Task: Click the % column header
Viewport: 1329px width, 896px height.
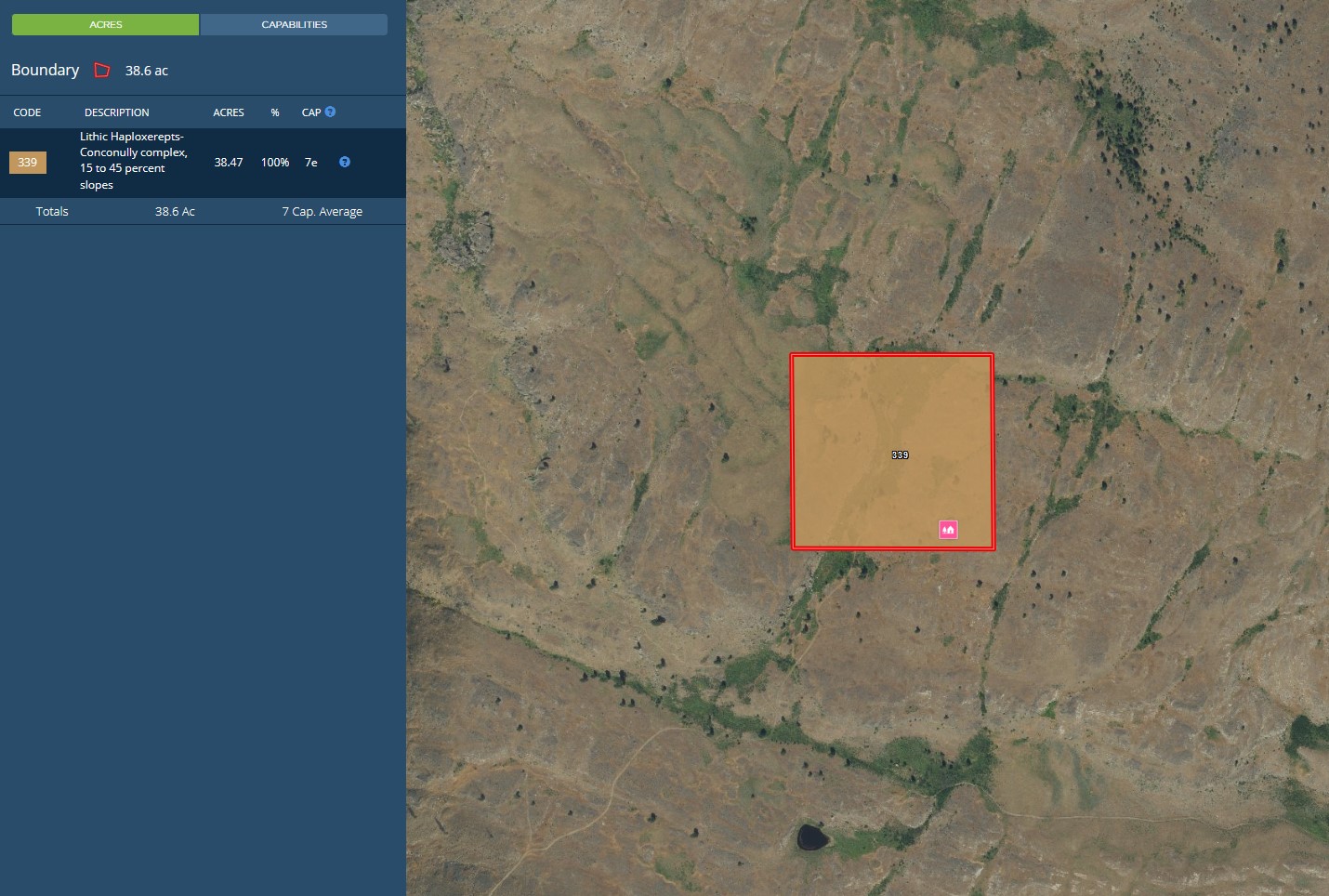Action: pyautogui.click(x=275, y=112)
